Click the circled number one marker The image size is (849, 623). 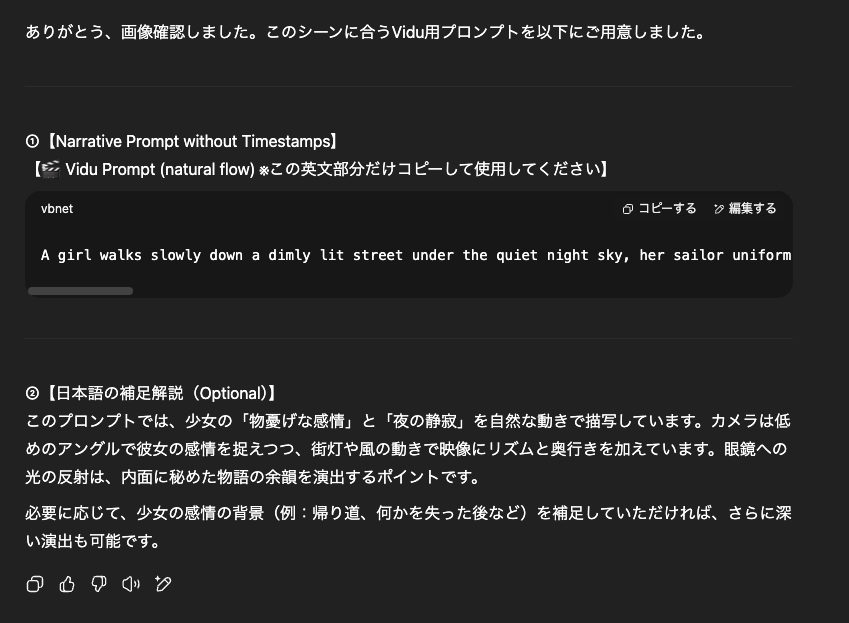tap(32, 142)
